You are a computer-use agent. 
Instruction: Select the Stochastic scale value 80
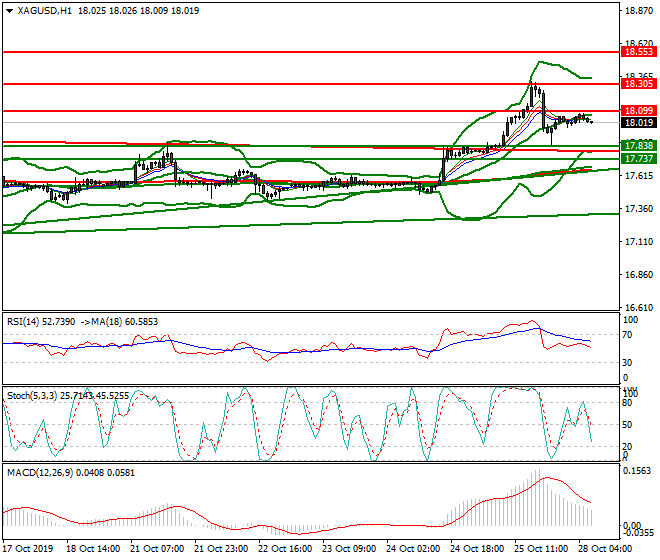pos(627,403)
